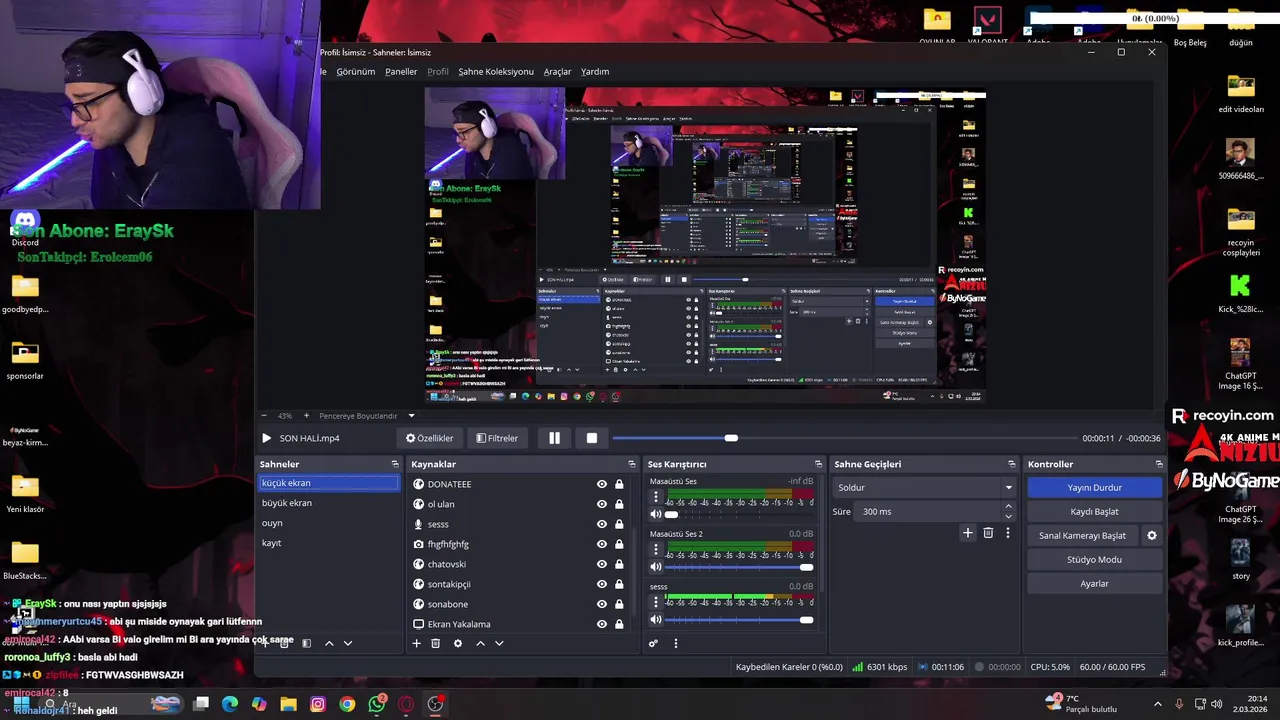
Task: Open the three-dot options for Masaüstü Ses 2
Action: point(656,549)
